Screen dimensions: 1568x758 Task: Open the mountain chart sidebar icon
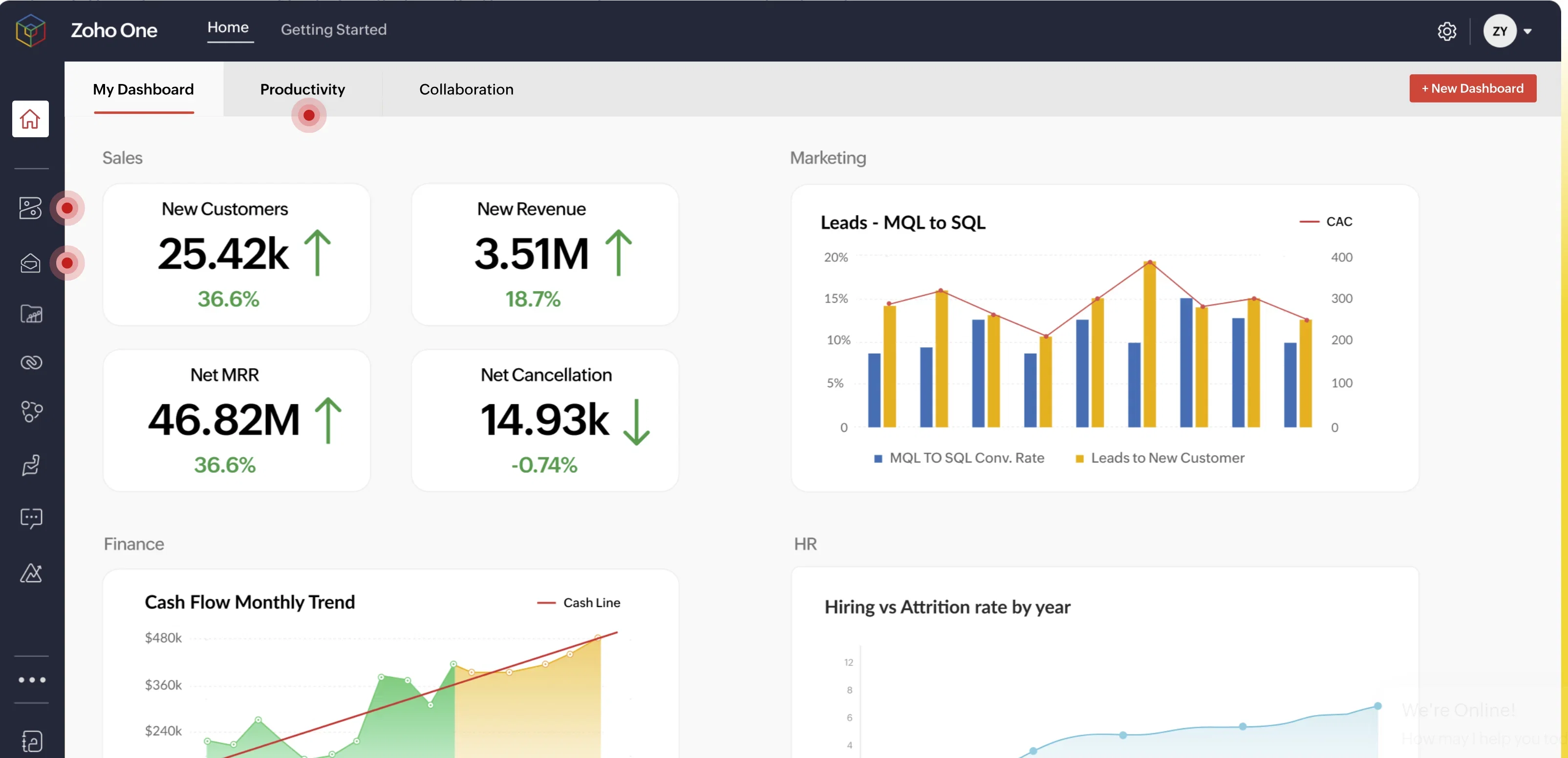[31, 572]
